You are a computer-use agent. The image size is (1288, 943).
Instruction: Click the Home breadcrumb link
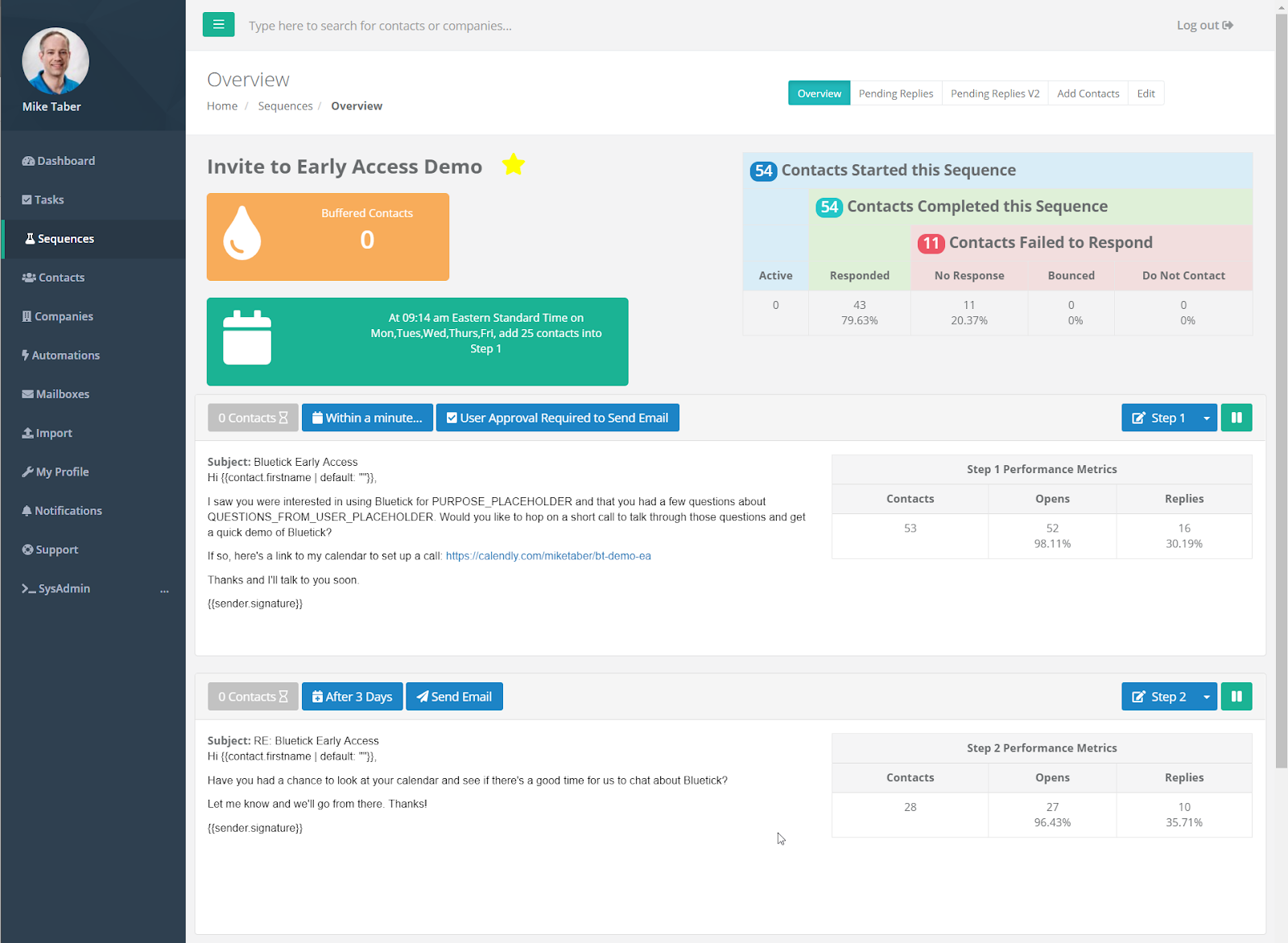222,105
